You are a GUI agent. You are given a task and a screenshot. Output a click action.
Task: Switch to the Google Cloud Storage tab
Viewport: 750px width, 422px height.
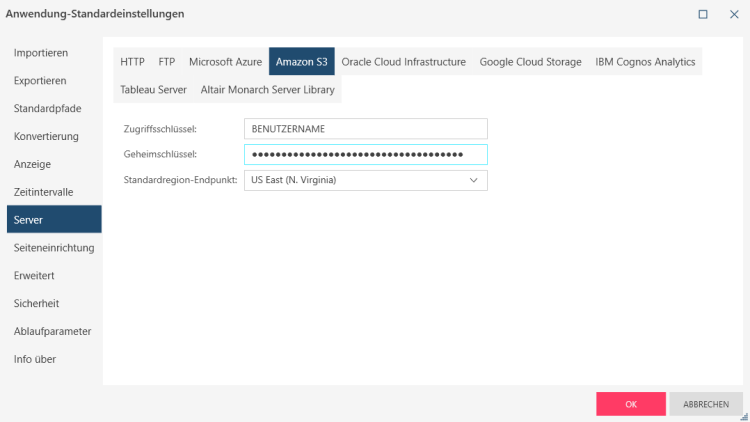pos(530,62)
